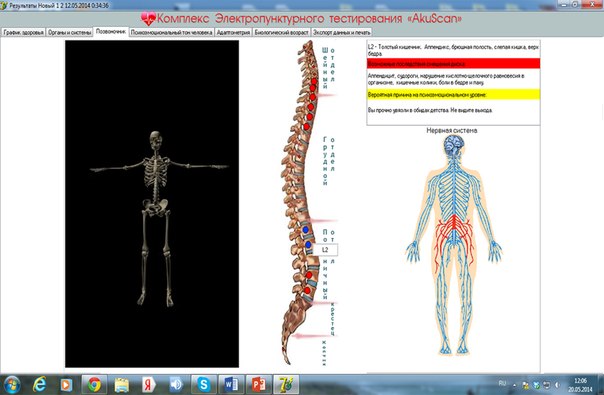Select the Позвоночник tab
This screenshot has height=395, width=604.
click(111, 32)
